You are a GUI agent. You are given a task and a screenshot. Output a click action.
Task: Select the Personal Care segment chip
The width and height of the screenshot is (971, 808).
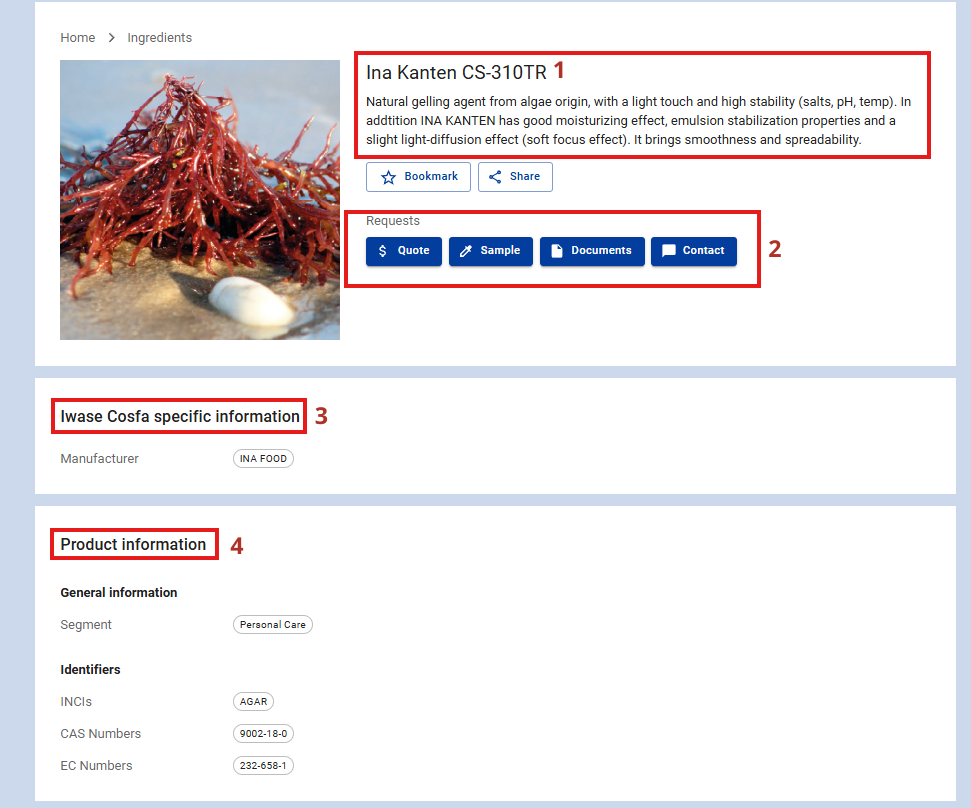click(272, 625)
